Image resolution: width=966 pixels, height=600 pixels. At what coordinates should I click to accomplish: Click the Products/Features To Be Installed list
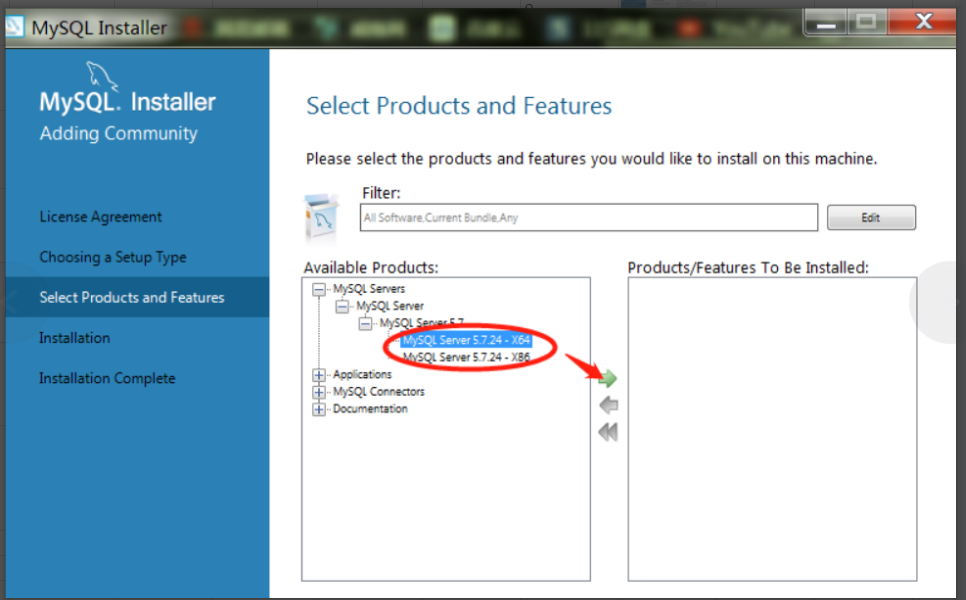click(773, 429)
